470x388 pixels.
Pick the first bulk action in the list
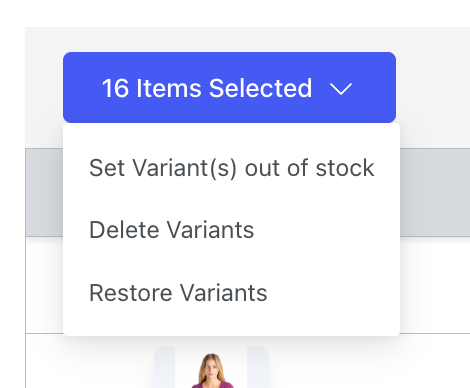[232, 168]
